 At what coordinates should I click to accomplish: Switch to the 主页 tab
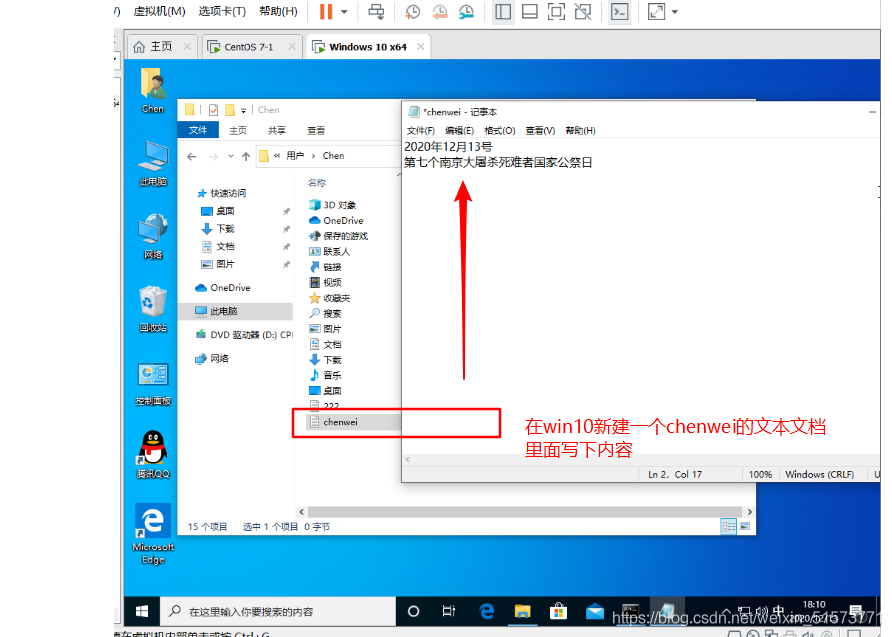pos(162,47)
